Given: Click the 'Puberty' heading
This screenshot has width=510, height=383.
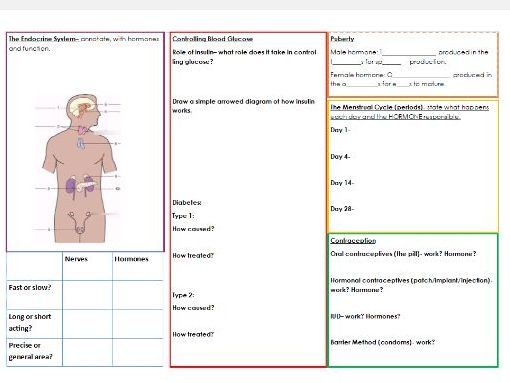Looking at the screenshot, I should [x=342, y=39].
